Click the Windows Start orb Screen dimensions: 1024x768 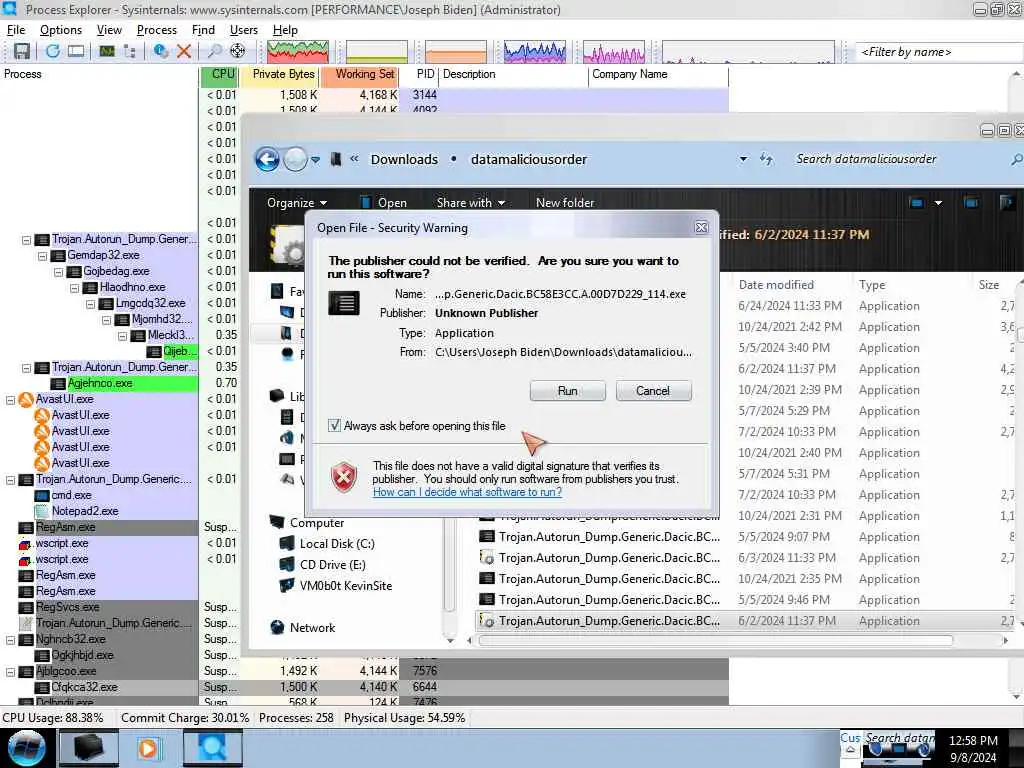(x=27, y=748)
